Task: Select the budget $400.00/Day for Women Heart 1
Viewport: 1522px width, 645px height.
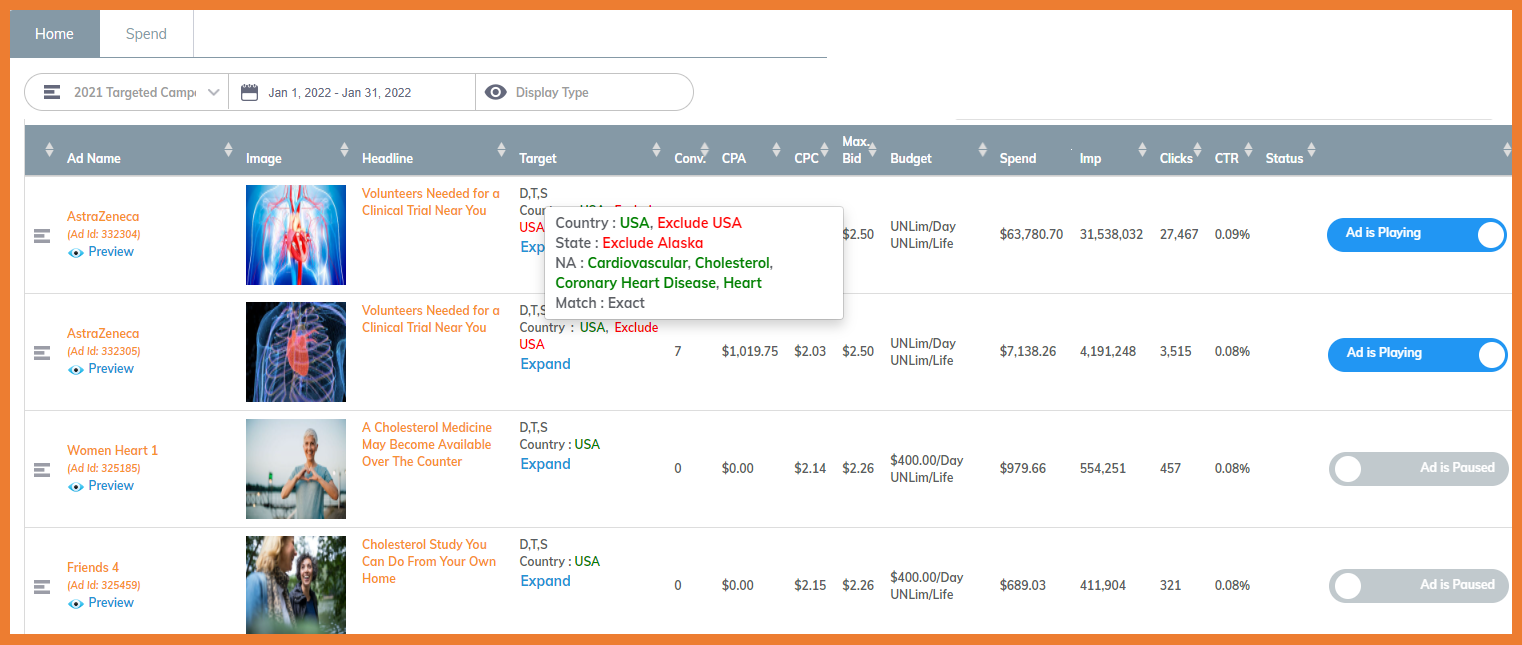Action: click(x=927, y=461)
